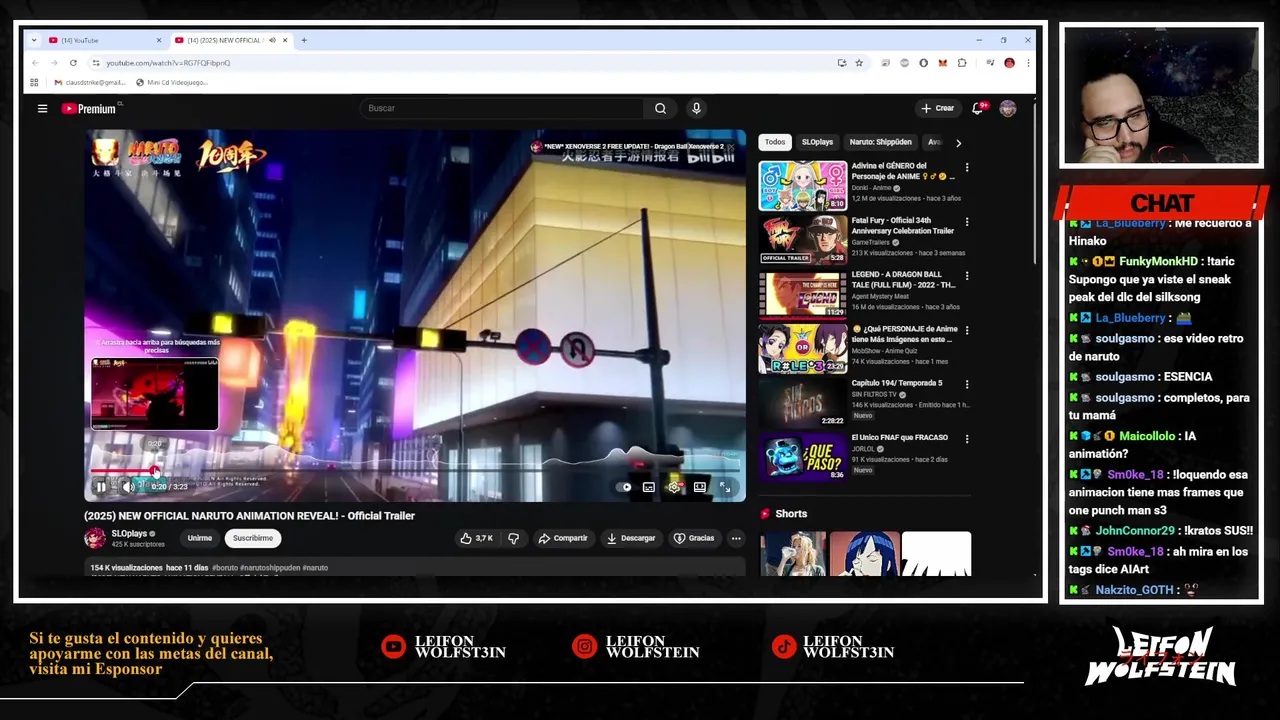Activate voice search microphone
Screen dimensions: 1280x720
click(696, 108)
